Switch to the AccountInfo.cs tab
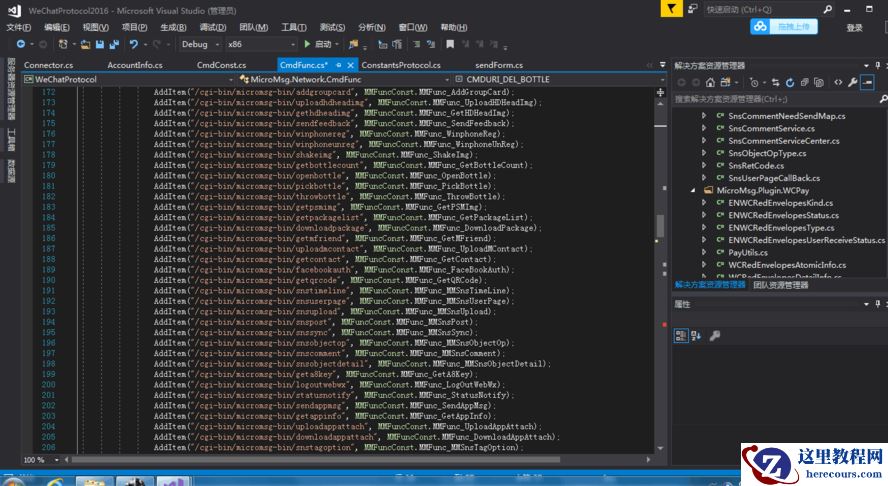 135,65
